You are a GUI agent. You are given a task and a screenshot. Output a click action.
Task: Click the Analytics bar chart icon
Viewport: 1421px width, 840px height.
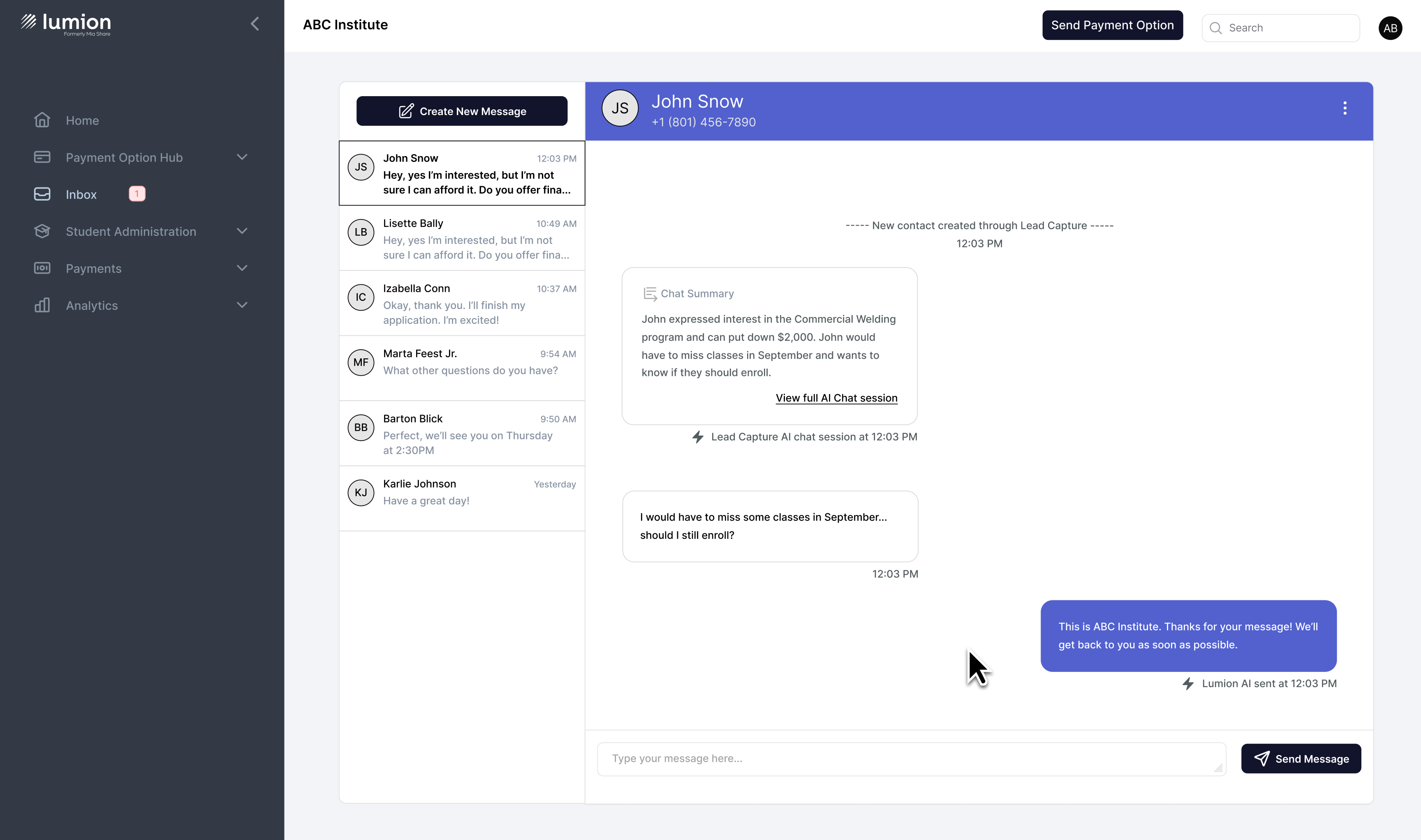[x=42, y=305]
